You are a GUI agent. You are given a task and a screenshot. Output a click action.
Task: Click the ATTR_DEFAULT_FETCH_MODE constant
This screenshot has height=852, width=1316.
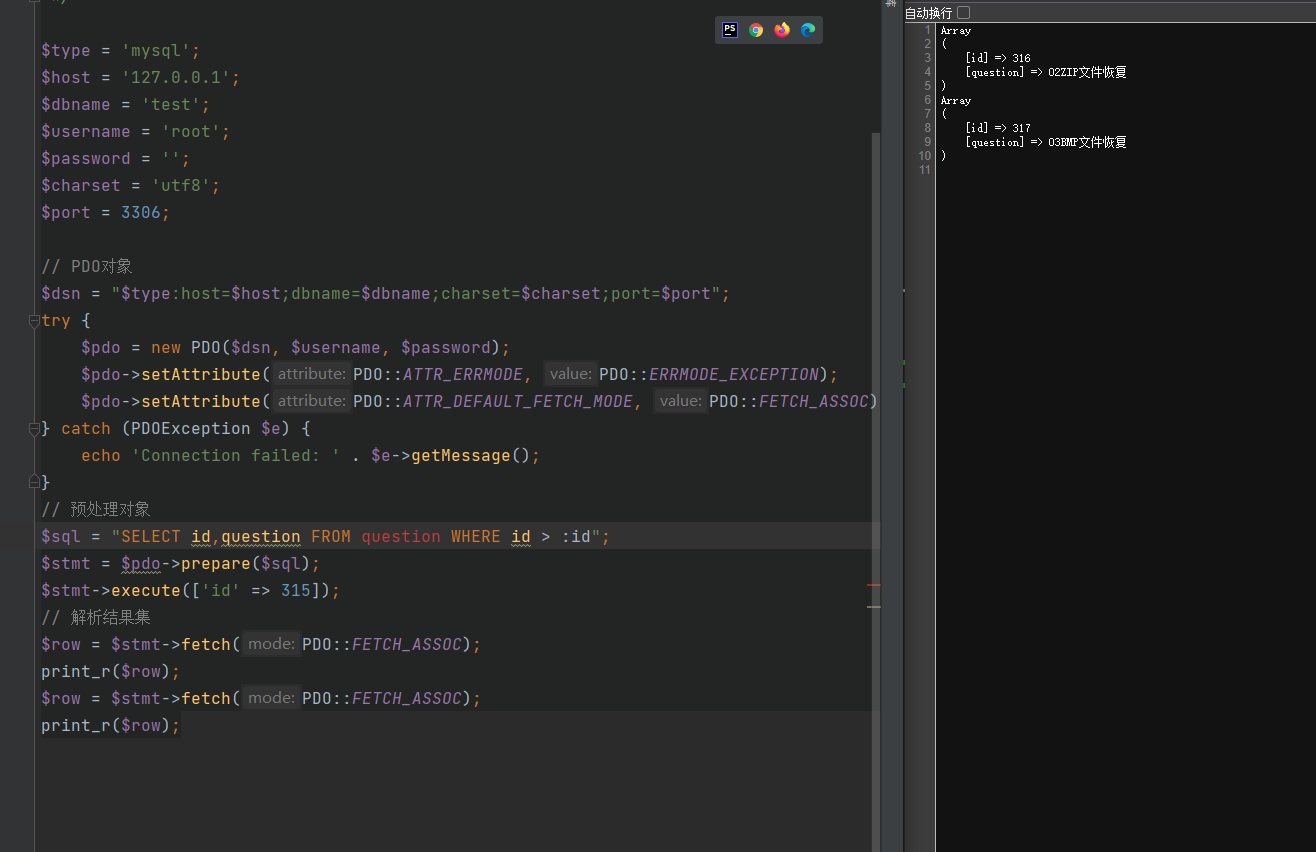pos(518,401)
